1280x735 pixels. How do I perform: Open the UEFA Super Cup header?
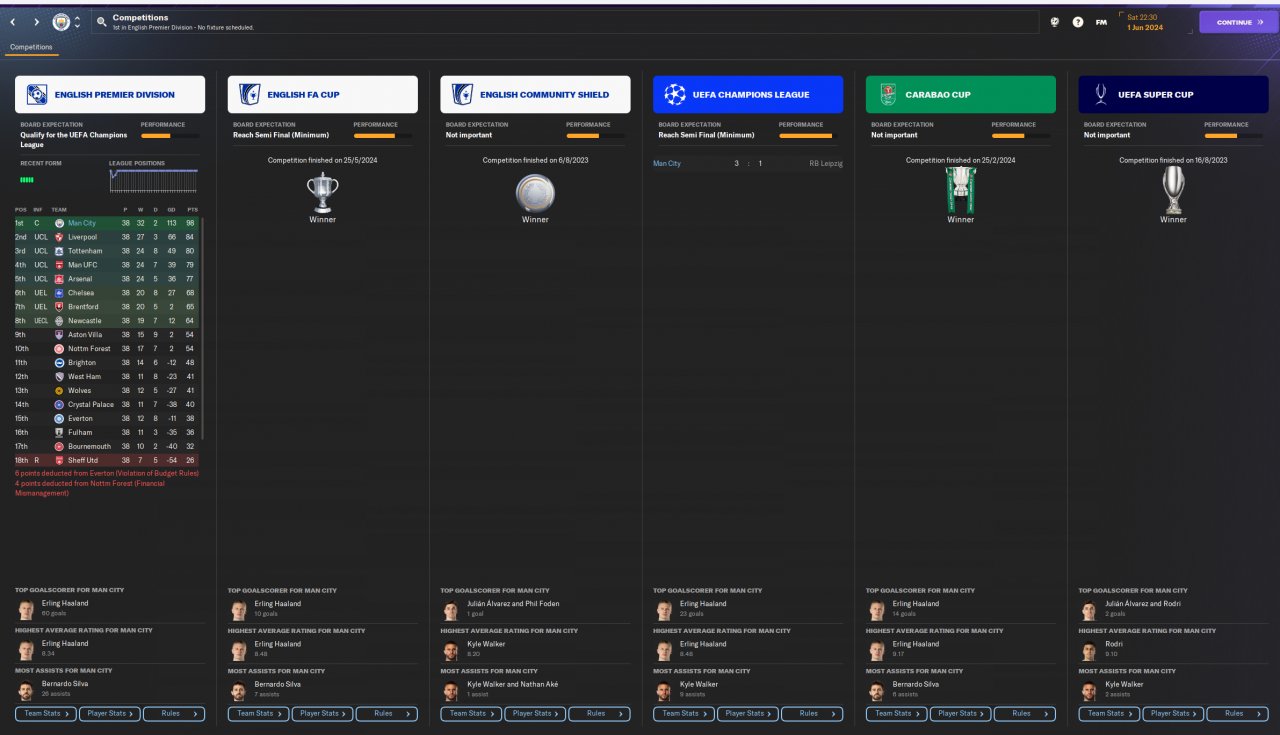(x=1174, y=95)
